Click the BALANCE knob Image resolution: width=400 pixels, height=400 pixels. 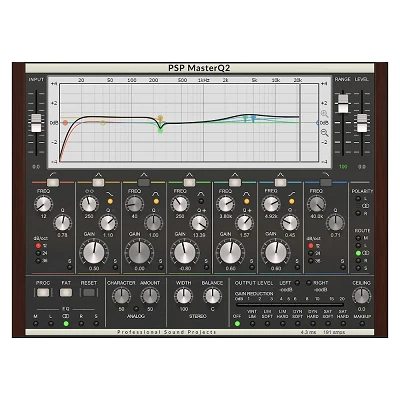(x=212, y=296)
